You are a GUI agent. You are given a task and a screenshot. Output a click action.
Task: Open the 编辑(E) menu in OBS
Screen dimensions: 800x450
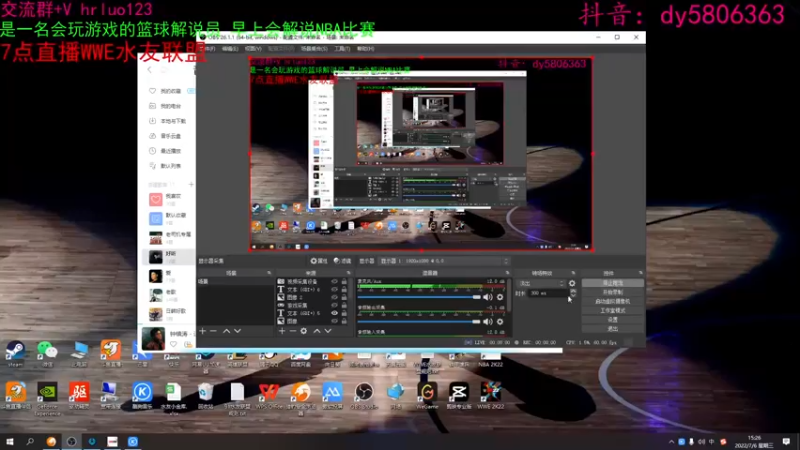230,49
